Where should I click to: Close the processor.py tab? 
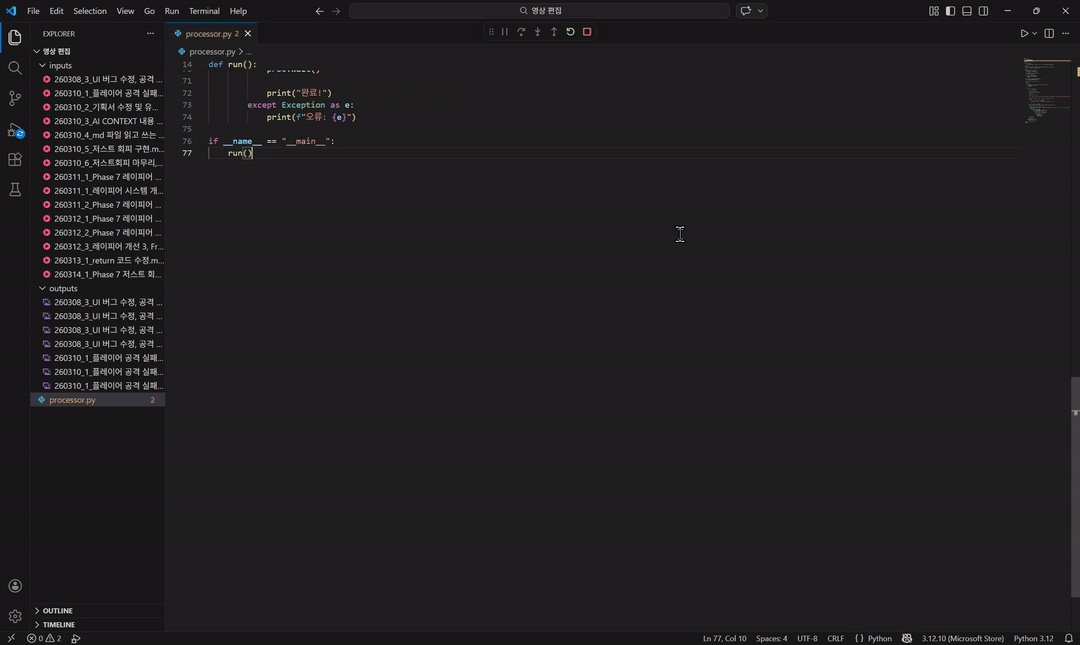coord(247,34)
